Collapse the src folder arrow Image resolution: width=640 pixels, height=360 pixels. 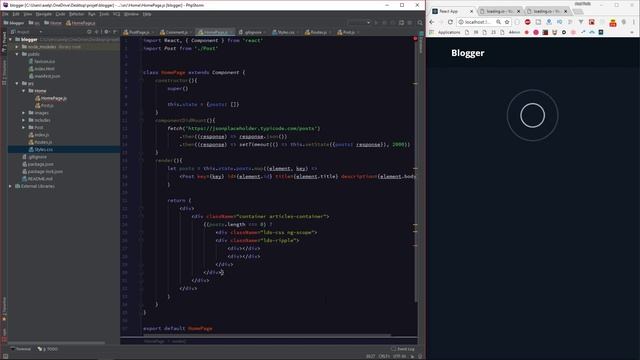[17, 83]
